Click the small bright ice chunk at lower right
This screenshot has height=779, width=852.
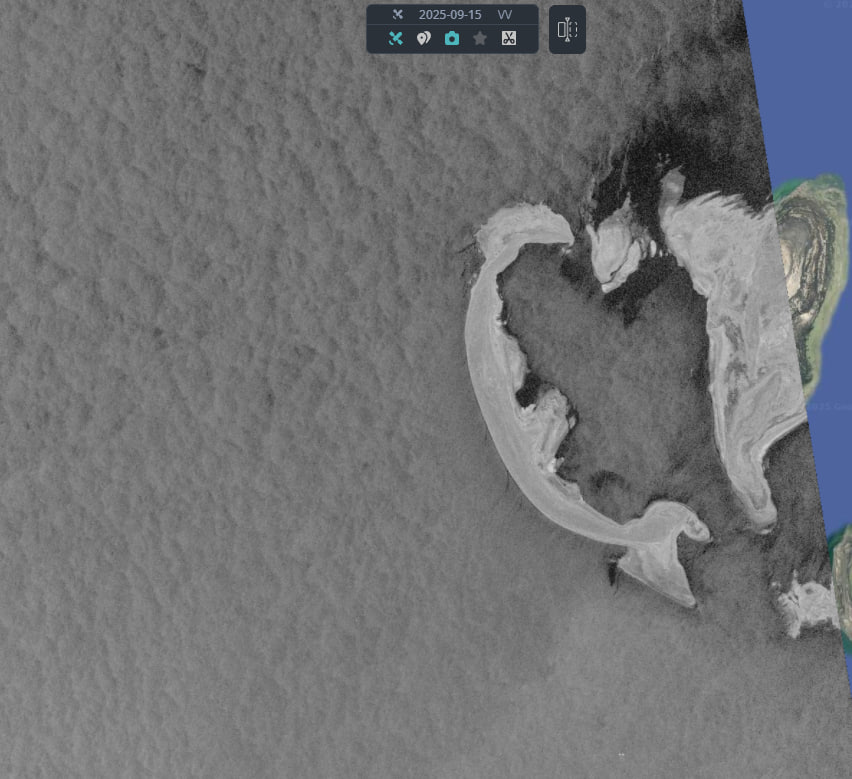(x=810, y=605)
